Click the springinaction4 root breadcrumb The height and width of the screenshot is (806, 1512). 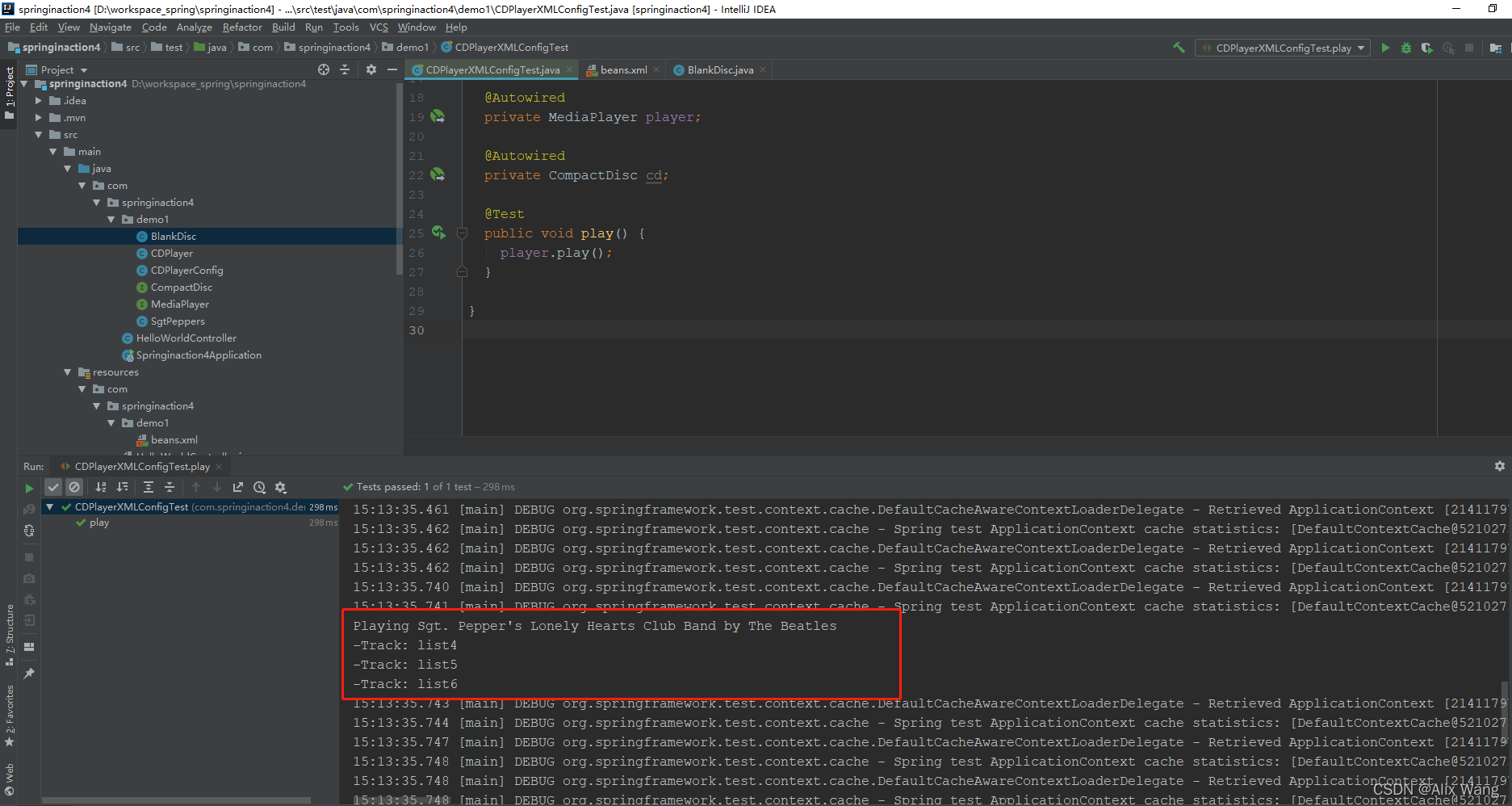coord(55,48)
